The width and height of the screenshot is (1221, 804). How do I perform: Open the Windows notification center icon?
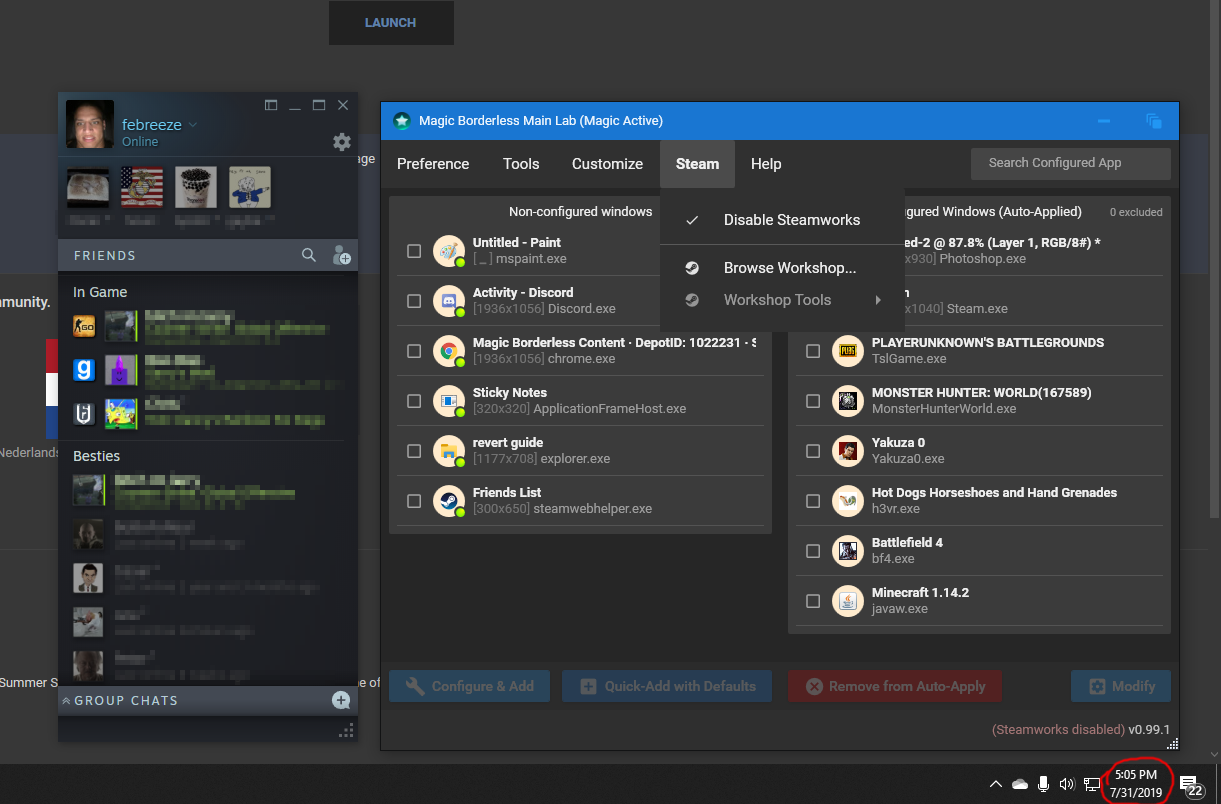(1190, 785)
